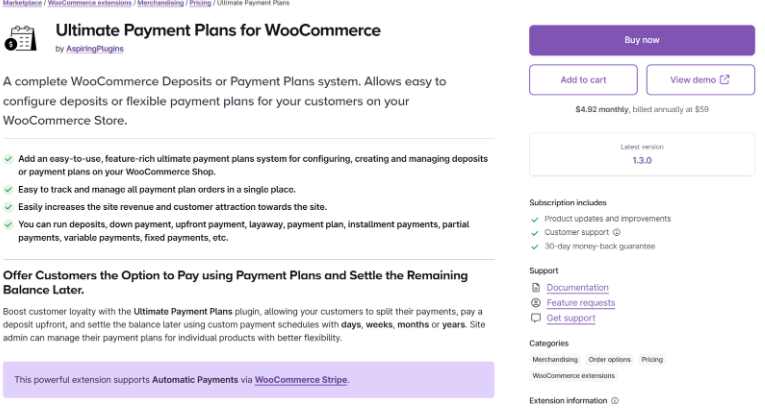Go to Marketplace breadcrumb

(x=21, y=4)
